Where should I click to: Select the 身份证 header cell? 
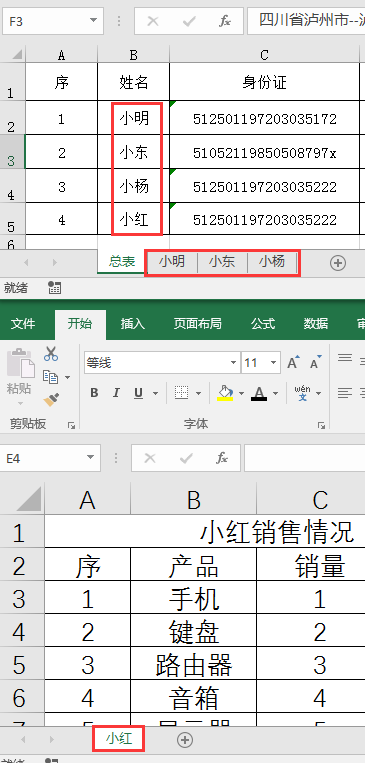pyautogui.click(x=264, y=82)
